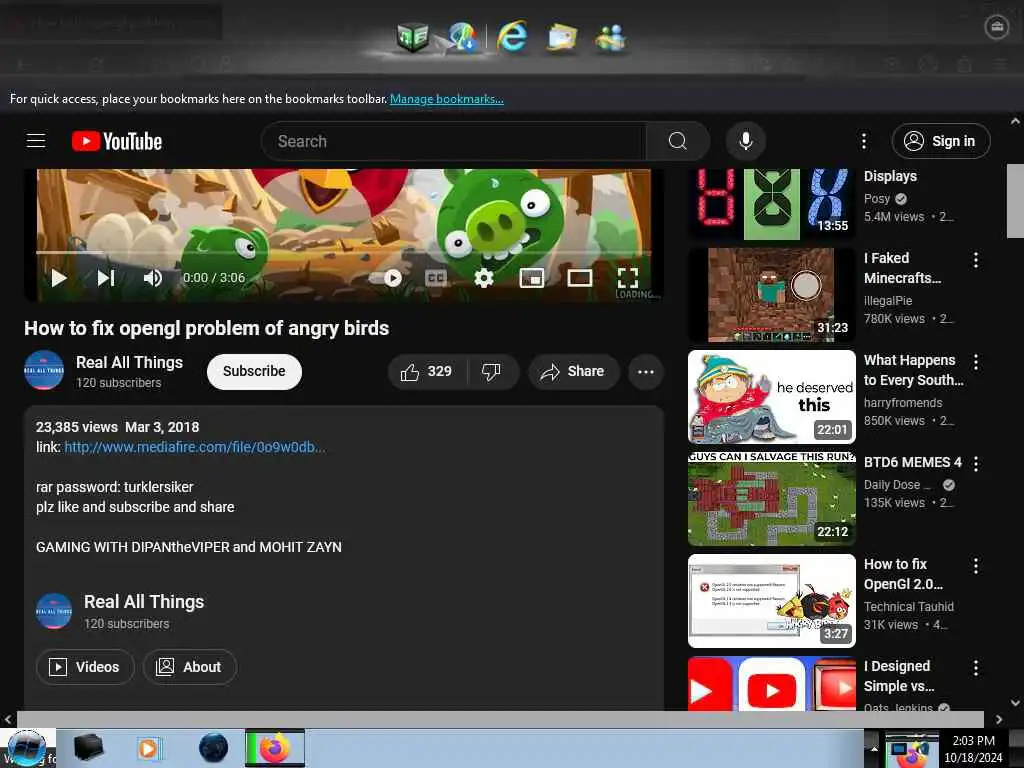Image resolution: width=1024 pixels, height=768 pixels.
Task: Open the media player taskbar icon
Action: click(148, 748)
